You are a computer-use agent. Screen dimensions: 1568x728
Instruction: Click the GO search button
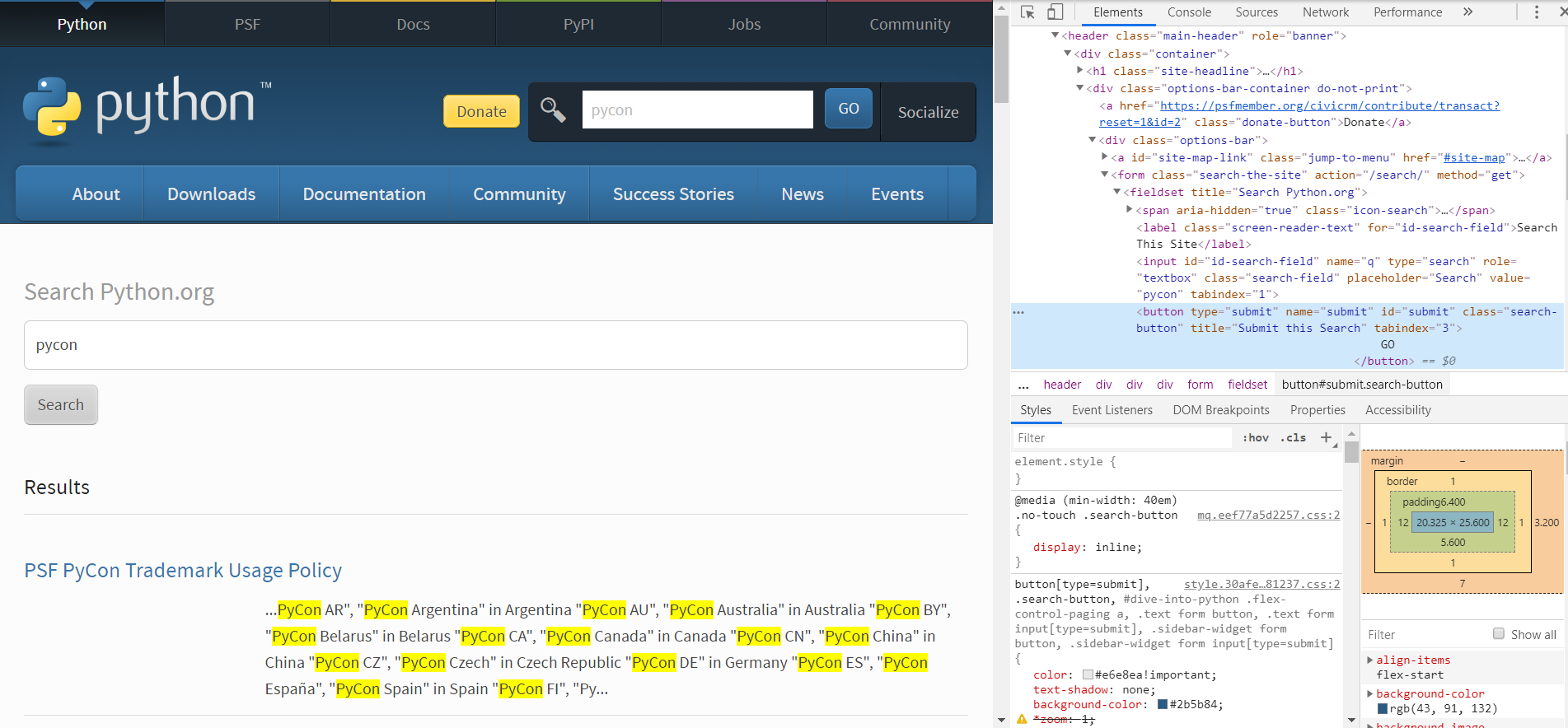pos(849,109)
